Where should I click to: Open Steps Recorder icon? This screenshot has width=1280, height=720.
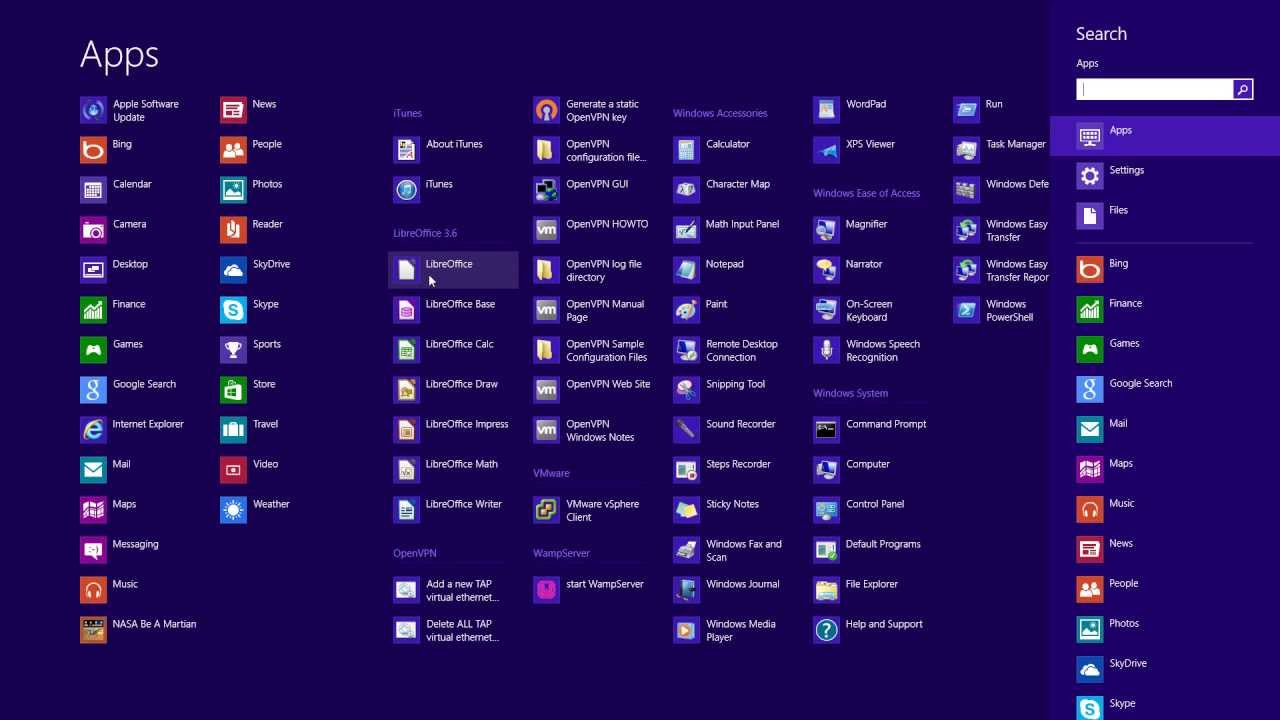point(686,470)
